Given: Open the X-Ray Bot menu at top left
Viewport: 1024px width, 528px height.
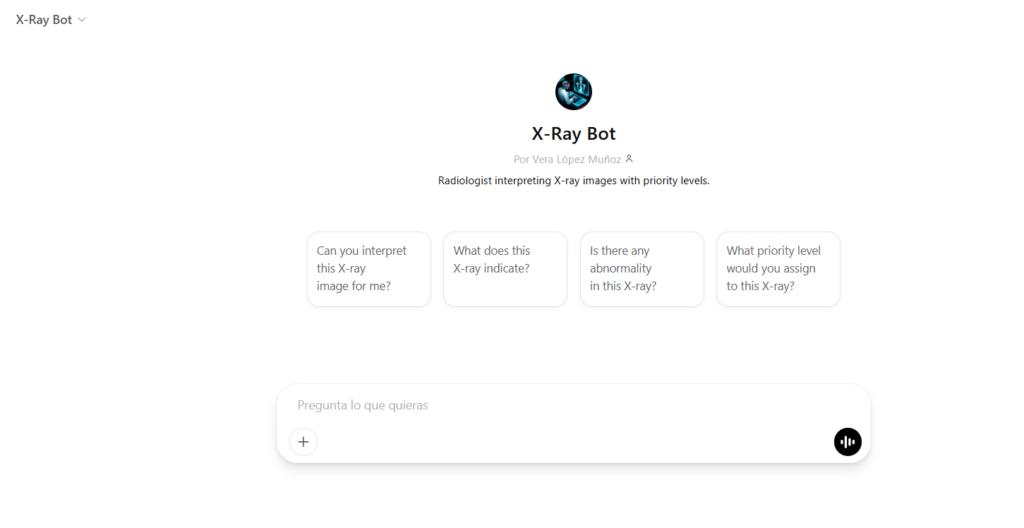Looking at the screenshot, I should [51, 20].
